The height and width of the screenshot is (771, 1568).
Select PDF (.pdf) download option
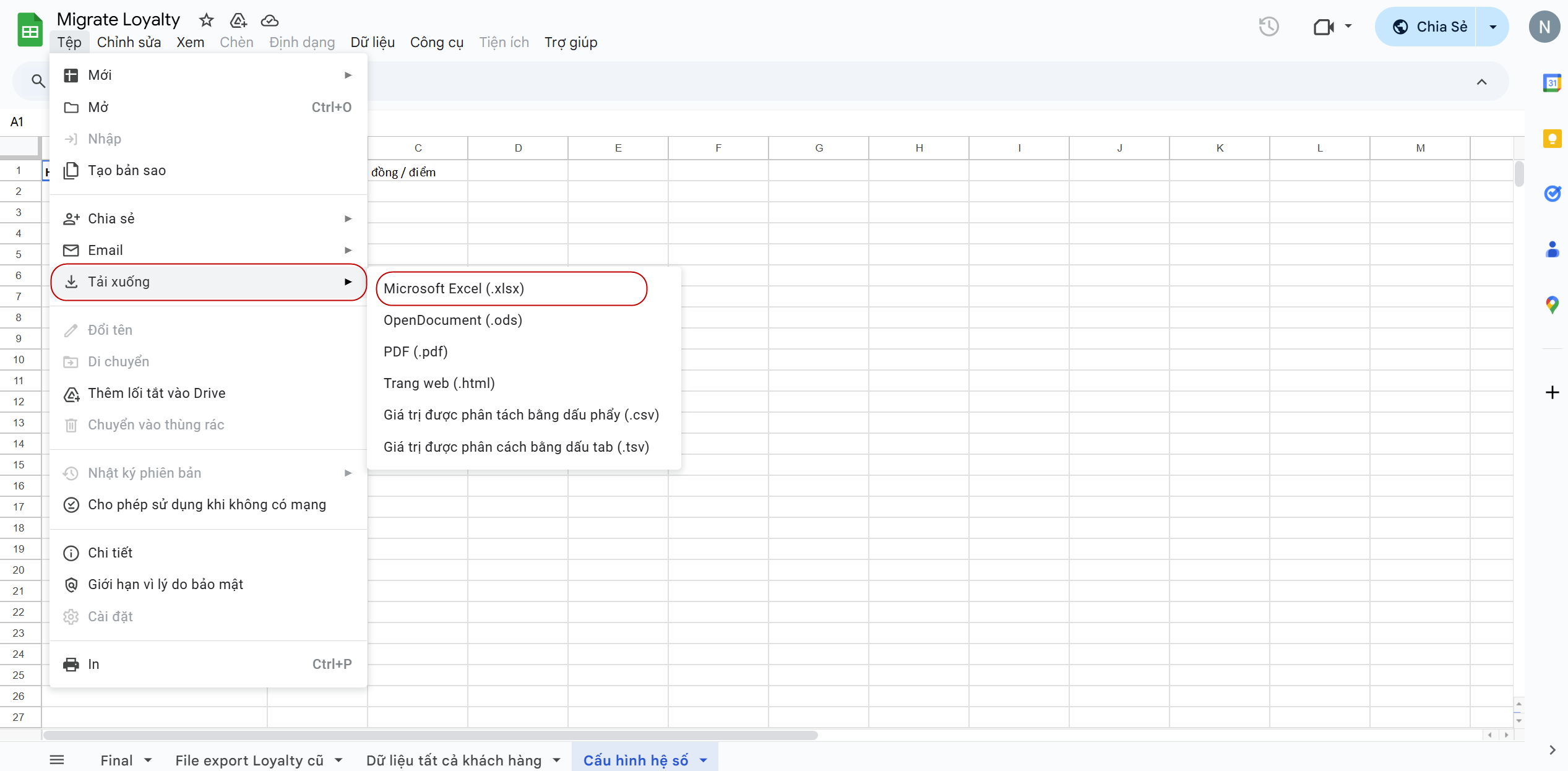click(x=415, y=352)
